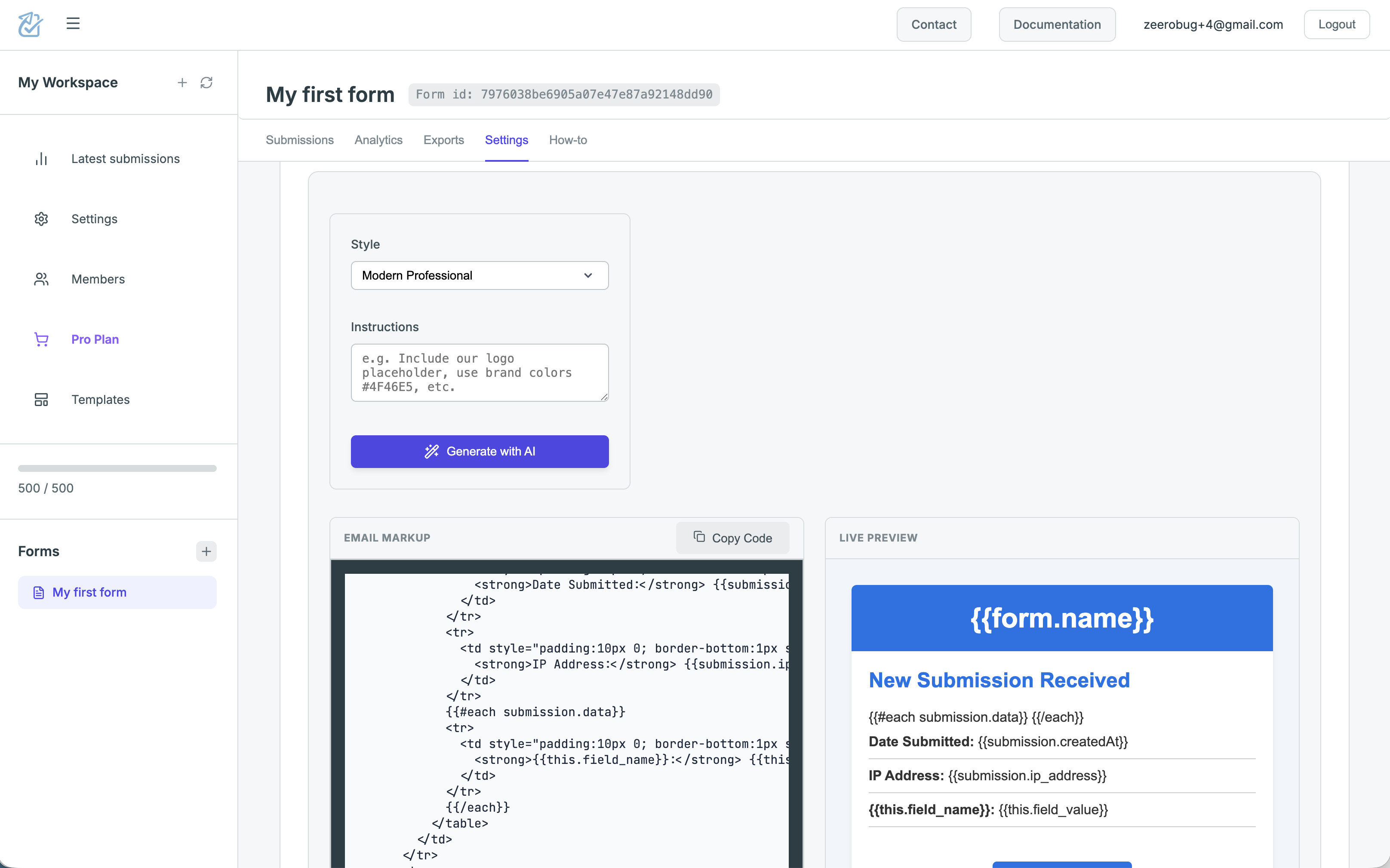Open Templates in sidebar
The image size is (1390, 868).
click(x=100, y=400)
